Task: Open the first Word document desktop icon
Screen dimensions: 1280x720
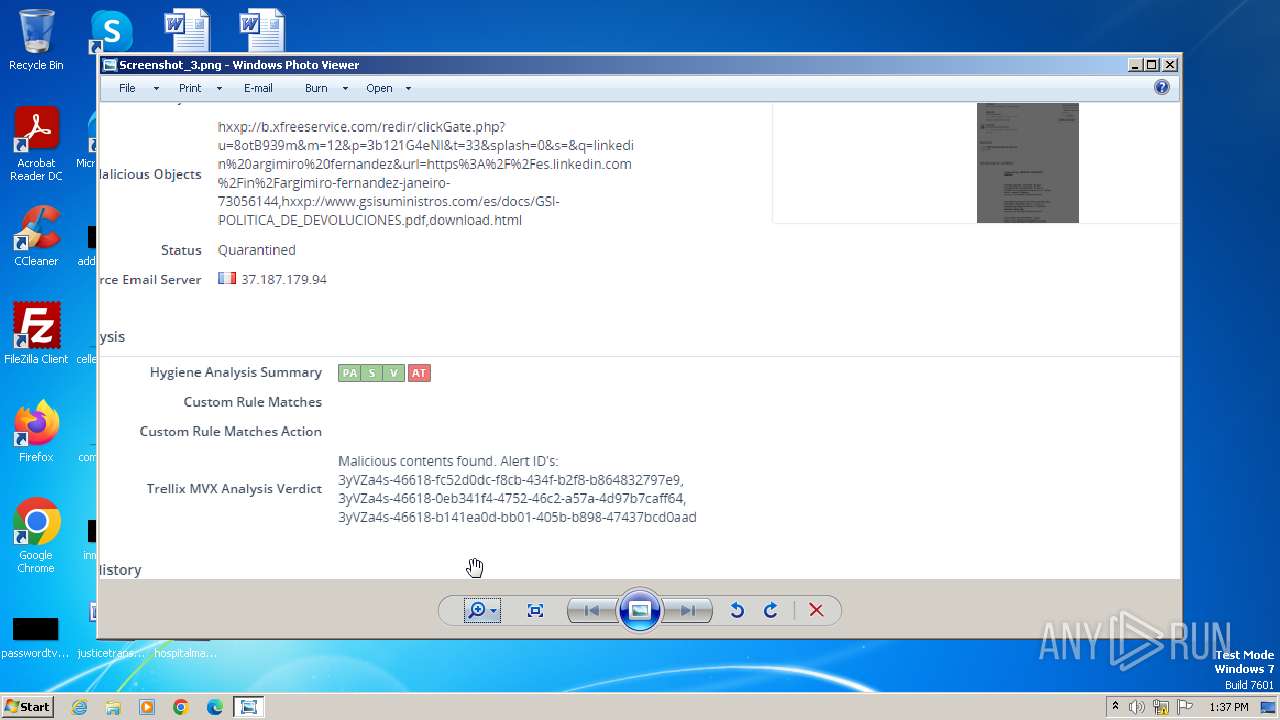Action: point(187,30)
